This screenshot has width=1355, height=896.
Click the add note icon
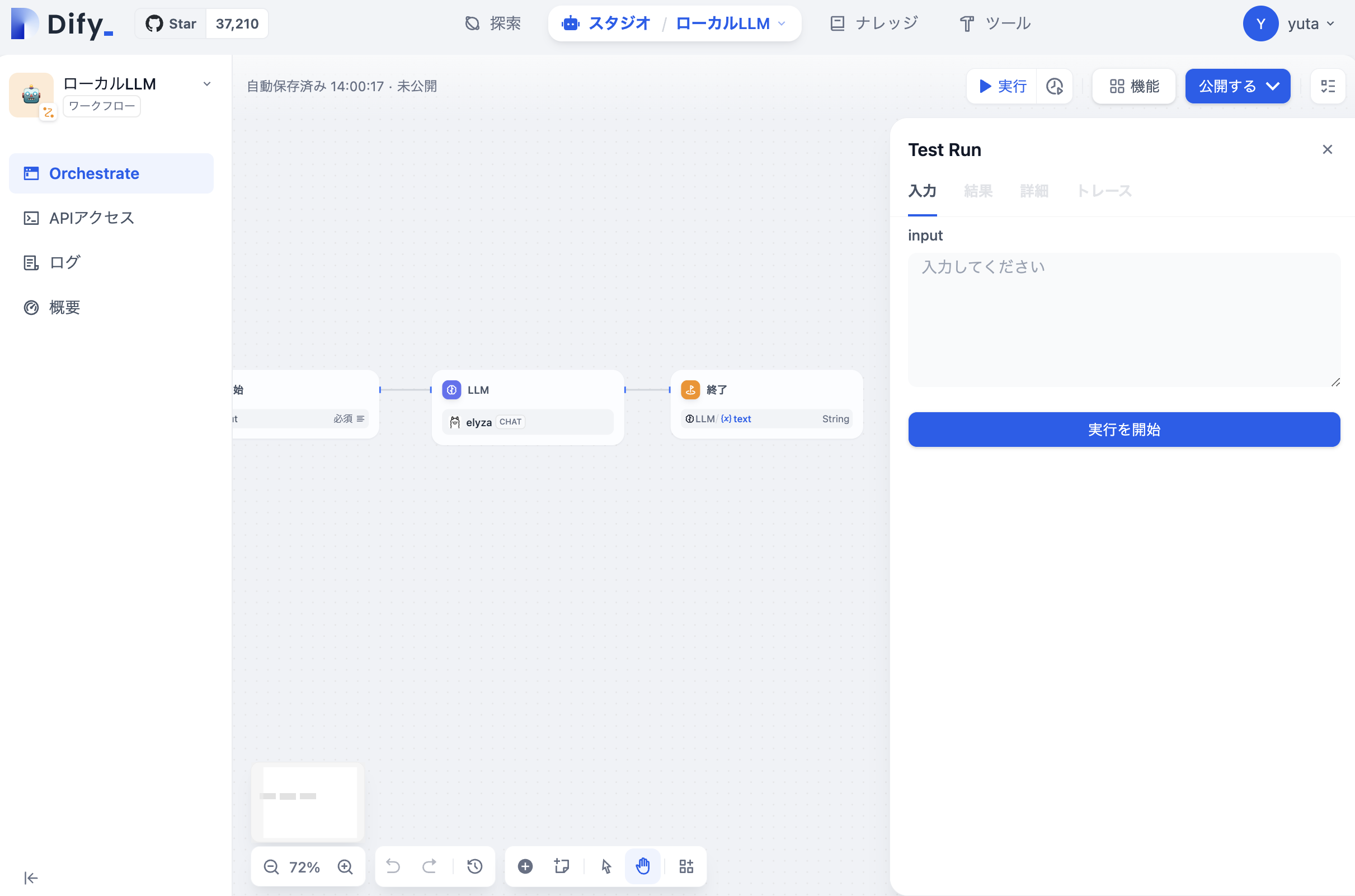[562, 866]
